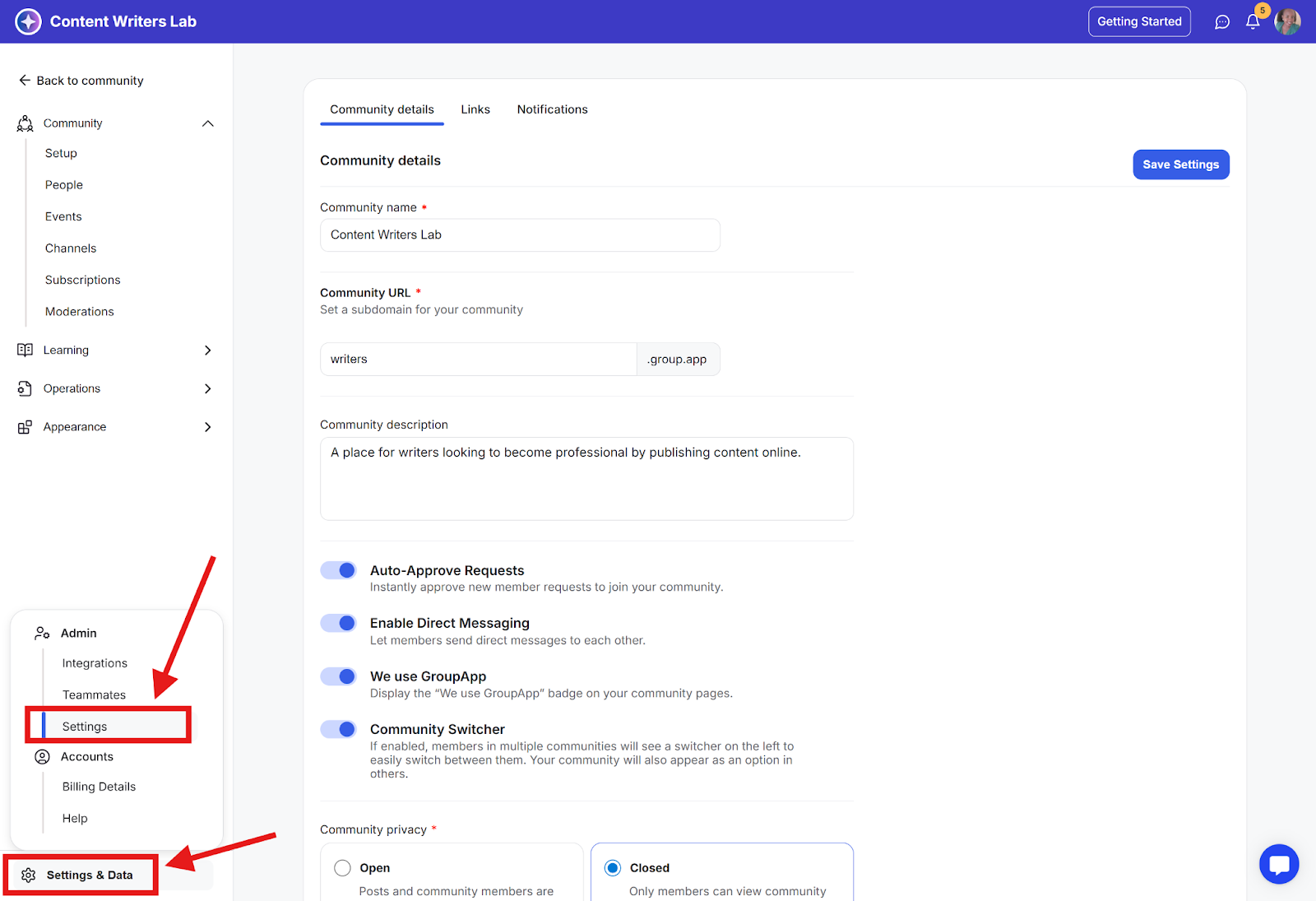Click the Getting Started button

(x=1139, y=22)
